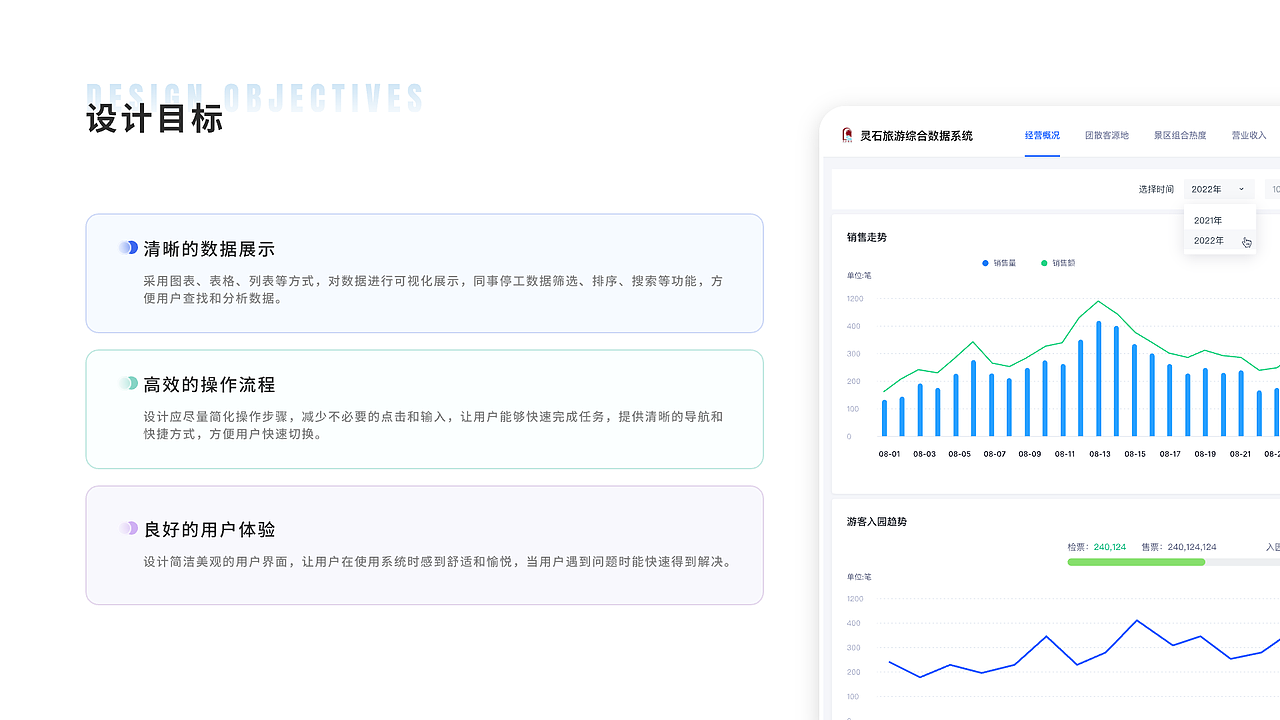Image resolution: width=1280 pixels, height=720 pixels.
Task: Click the 08-01 axis label in sales chart
Action: coord(889,454)
